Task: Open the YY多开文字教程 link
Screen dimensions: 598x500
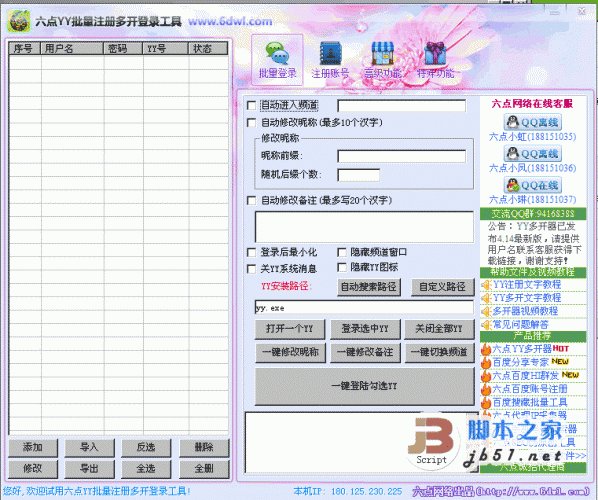Action: [x=527, y=298]
